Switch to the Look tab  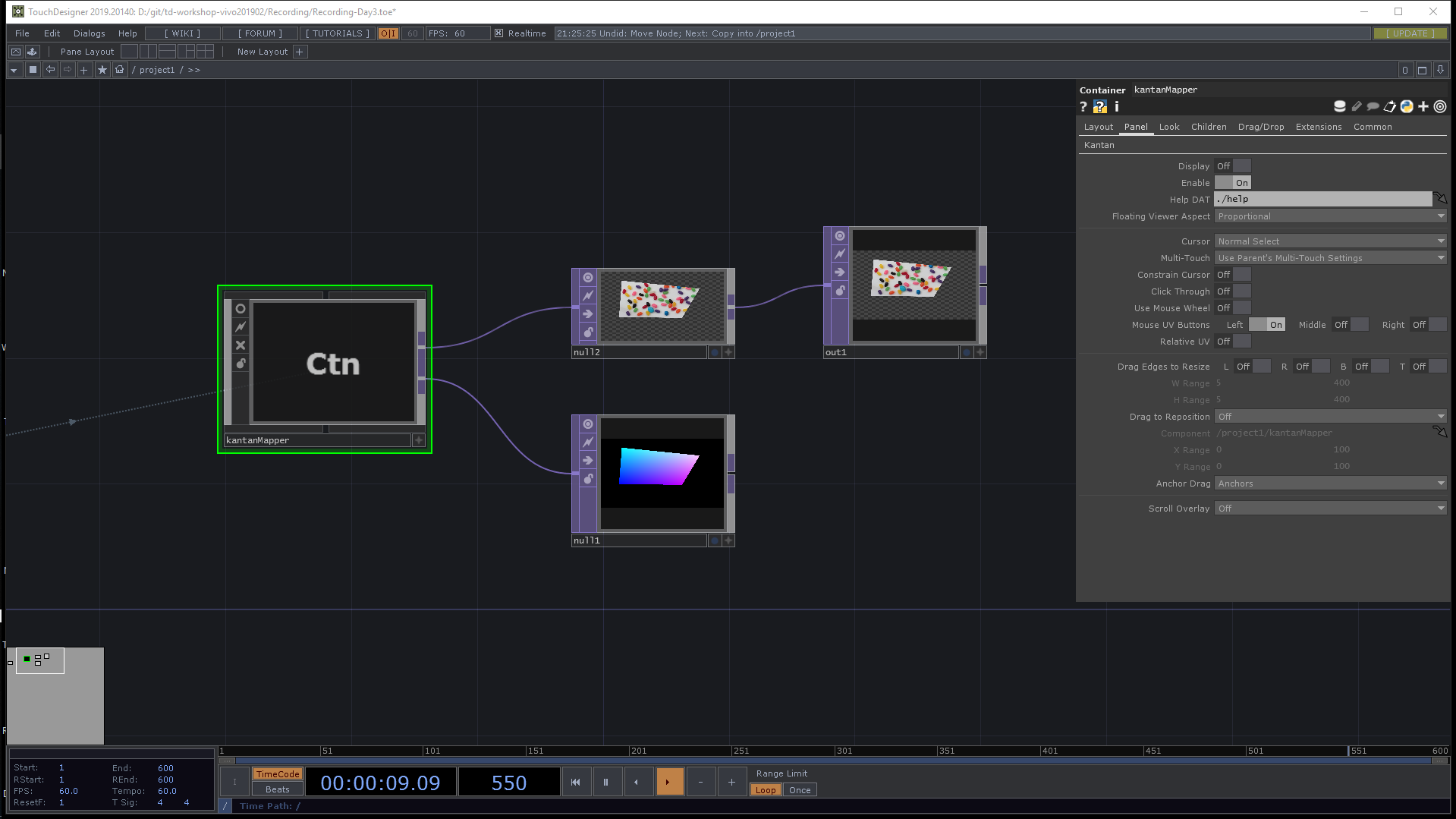coord(1168,127)
